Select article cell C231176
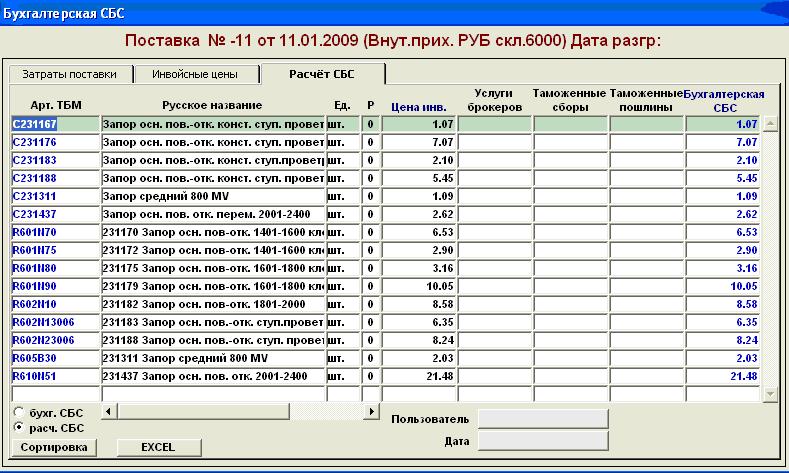 pyautogui.click(x=55, y=142)
